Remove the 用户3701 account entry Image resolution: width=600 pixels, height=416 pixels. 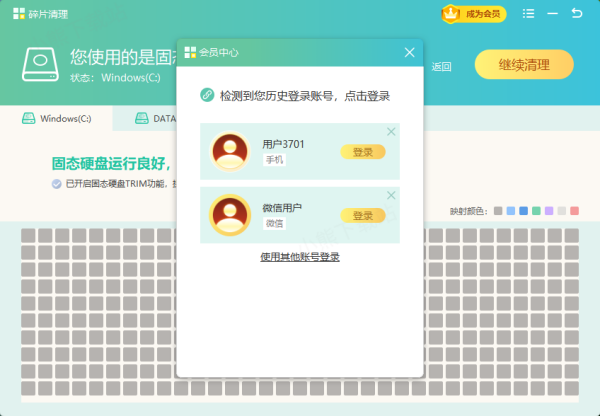coord(391,132)
